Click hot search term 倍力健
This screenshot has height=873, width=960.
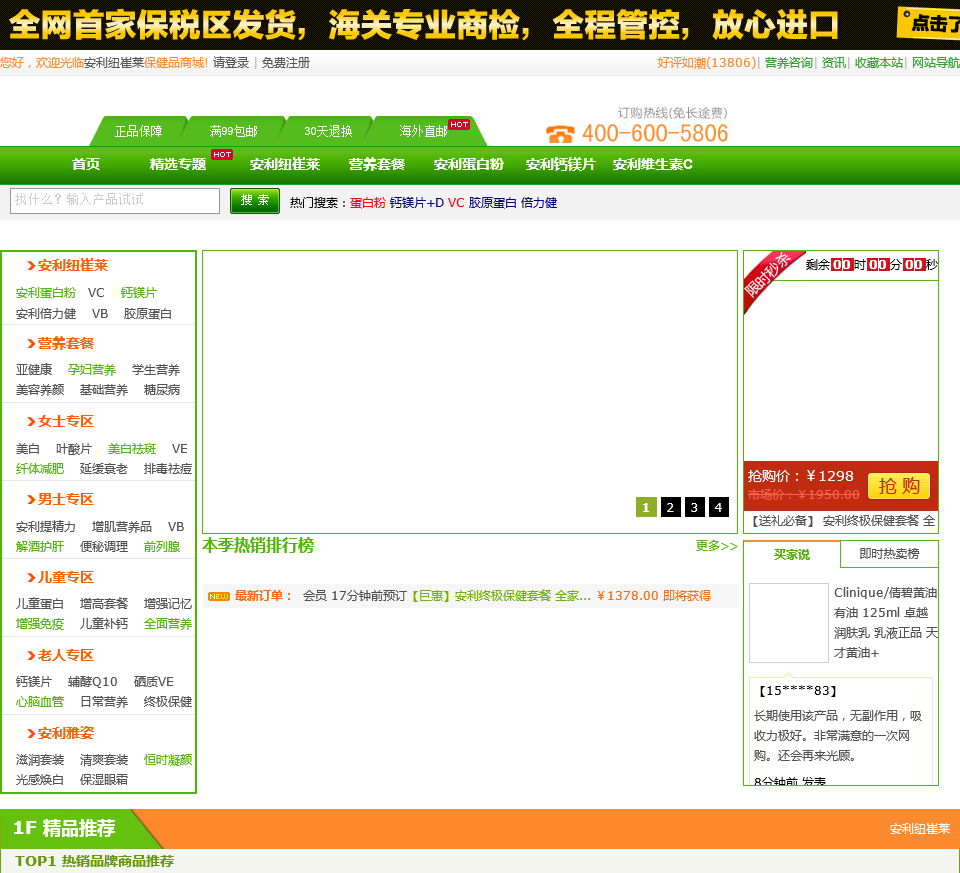539,203
